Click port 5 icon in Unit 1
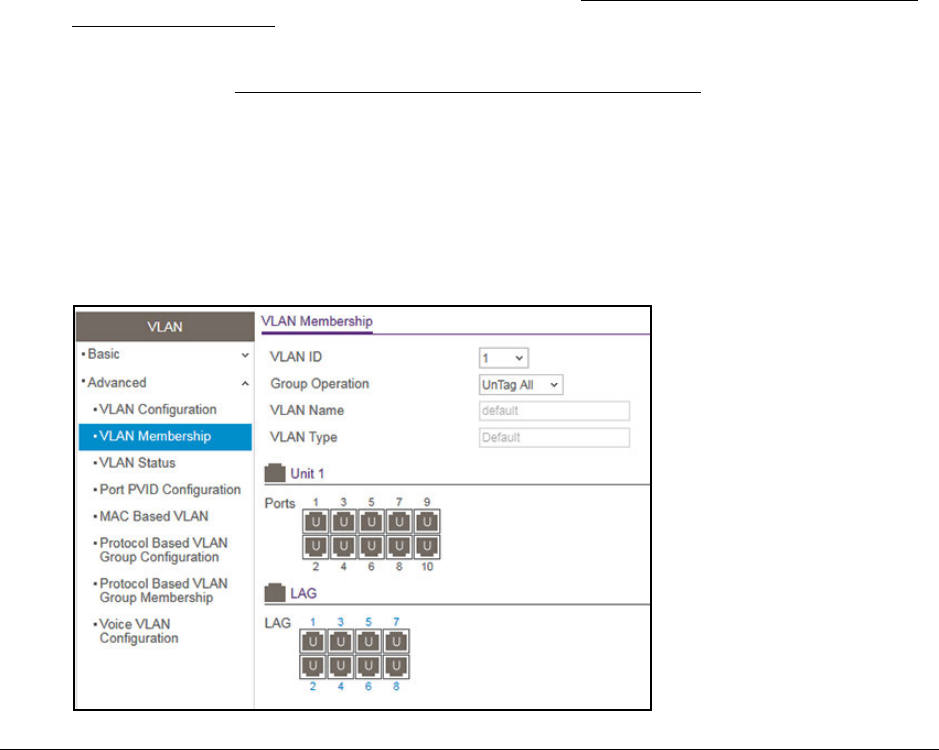 click(x=371, y=522)
